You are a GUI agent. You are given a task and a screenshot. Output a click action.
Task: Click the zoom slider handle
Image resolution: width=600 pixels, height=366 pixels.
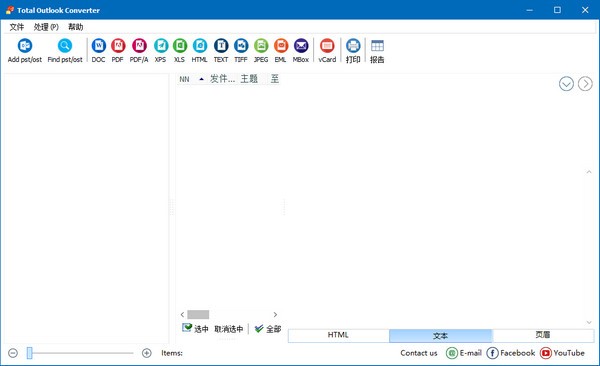point(29,353)
